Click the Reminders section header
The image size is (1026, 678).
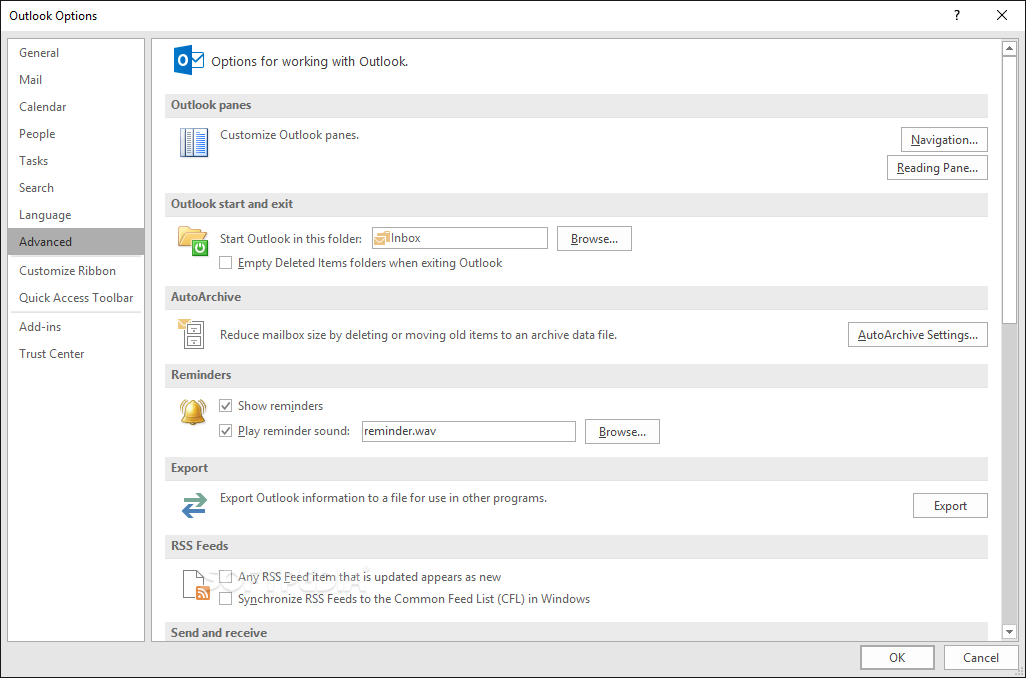[576, 375]
